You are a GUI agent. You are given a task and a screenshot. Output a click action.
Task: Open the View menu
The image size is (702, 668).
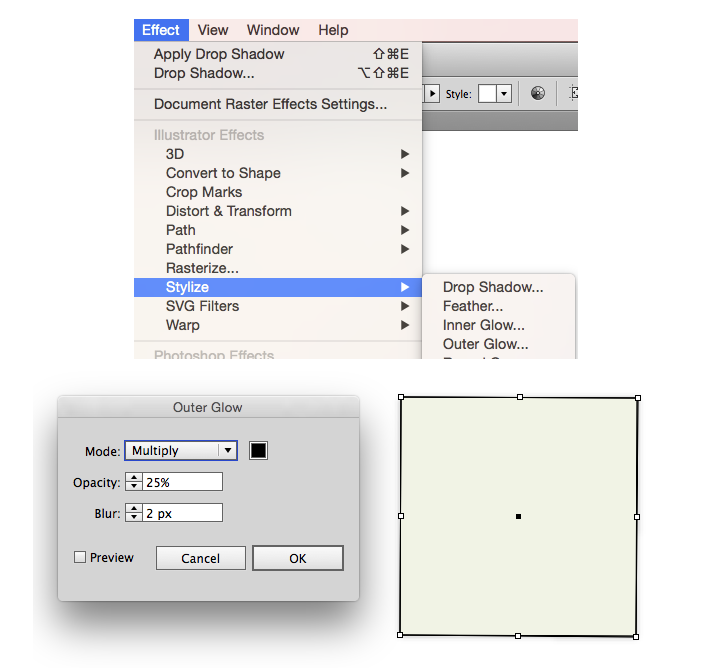point(213,30)
